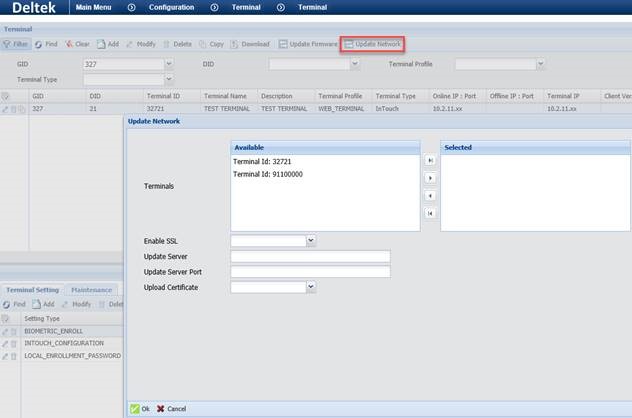The width and height of the screenshot is (632, 418).
Task: Click Download in the Terminal toolbar
Action: tap(250, 44)
